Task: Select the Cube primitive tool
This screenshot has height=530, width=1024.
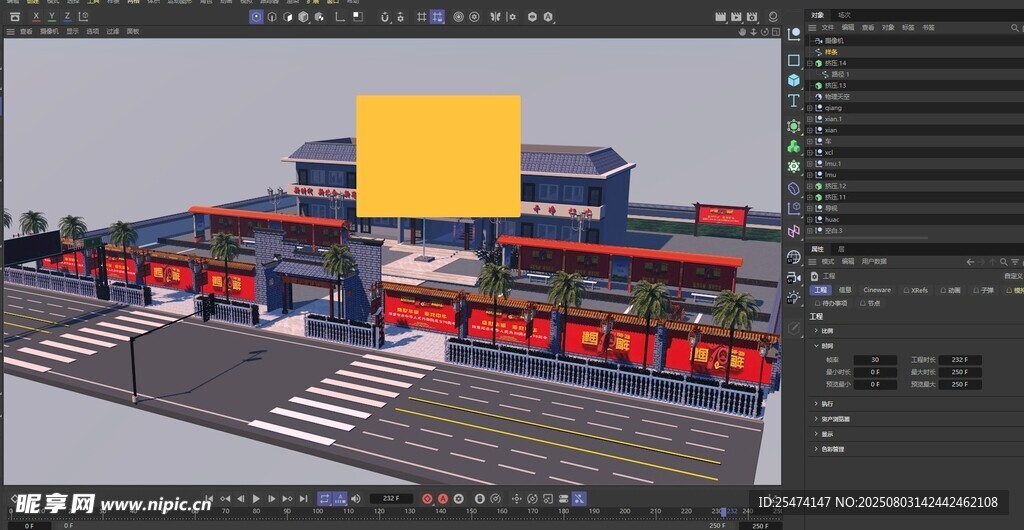Action: pos(794,80)
